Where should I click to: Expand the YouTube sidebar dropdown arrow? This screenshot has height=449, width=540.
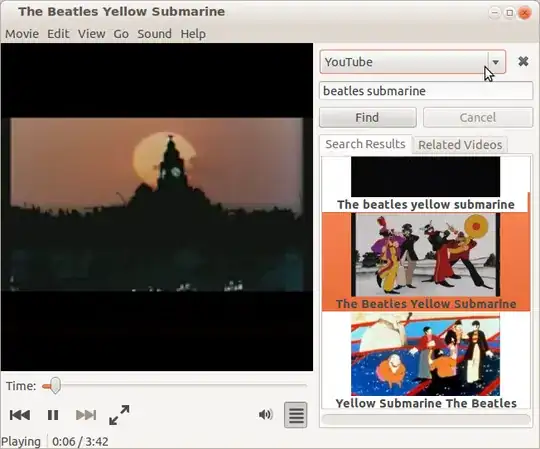coord(496,62)
